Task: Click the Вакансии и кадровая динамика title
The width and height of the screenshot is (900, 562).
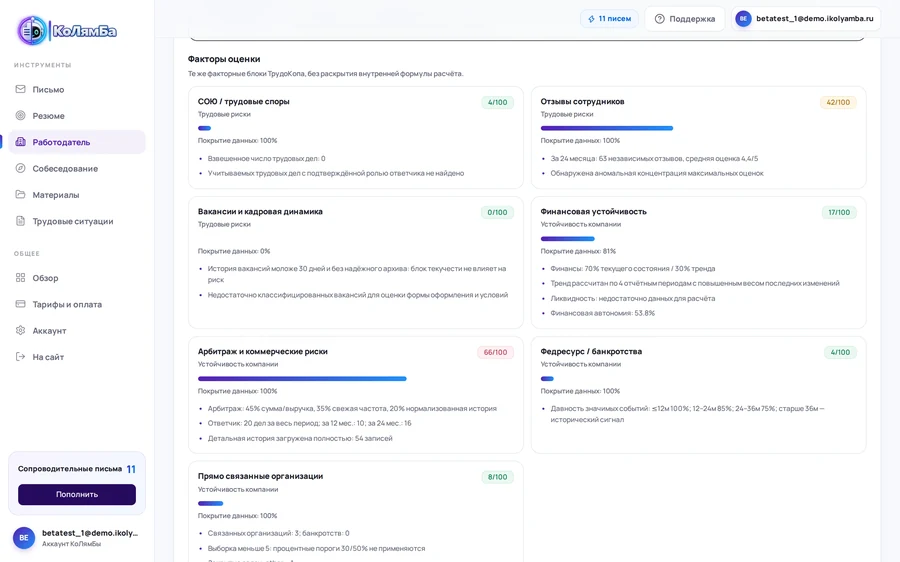Action: point(260,212)
